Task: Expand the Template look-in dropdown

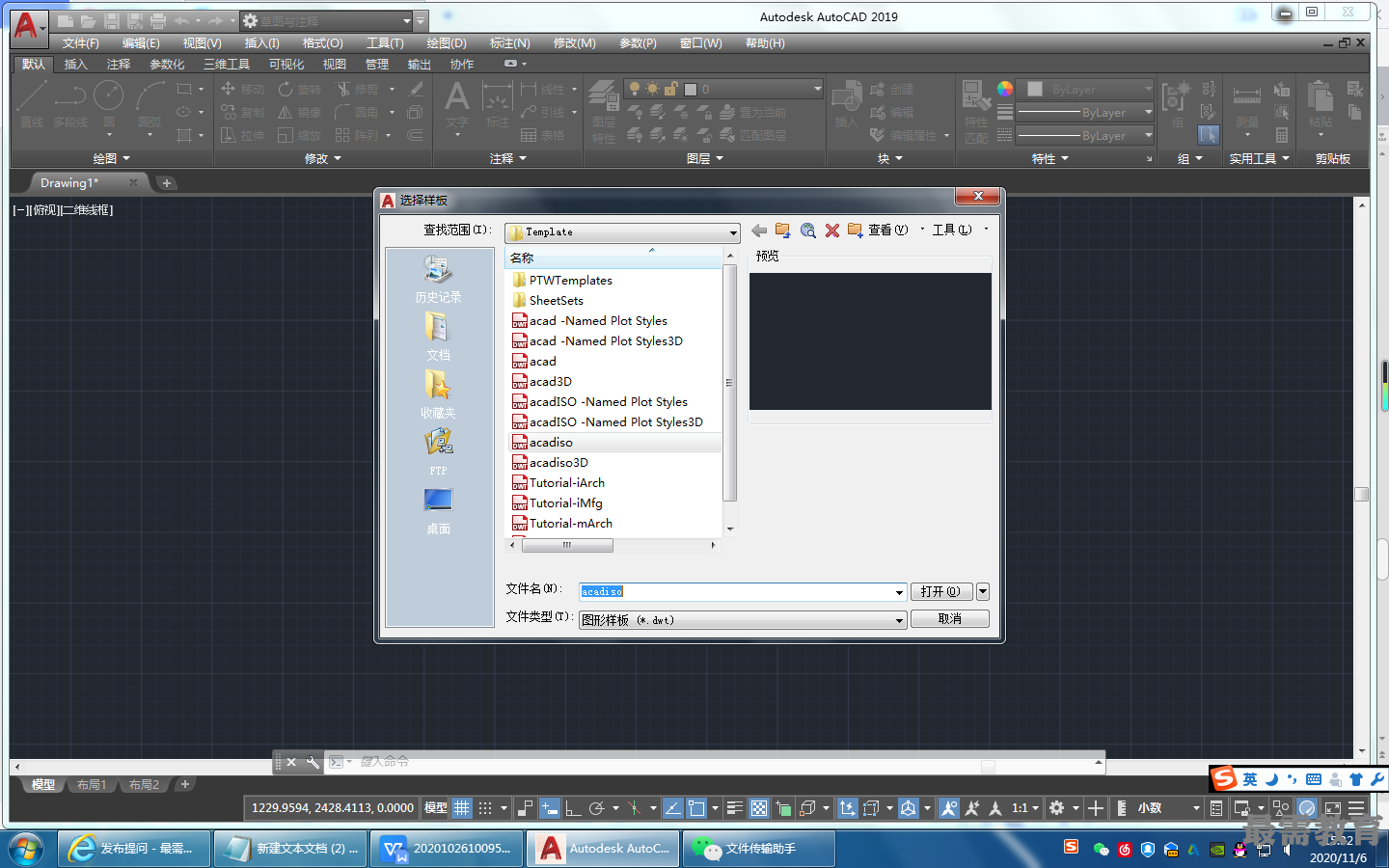Action: coord(733,232)
